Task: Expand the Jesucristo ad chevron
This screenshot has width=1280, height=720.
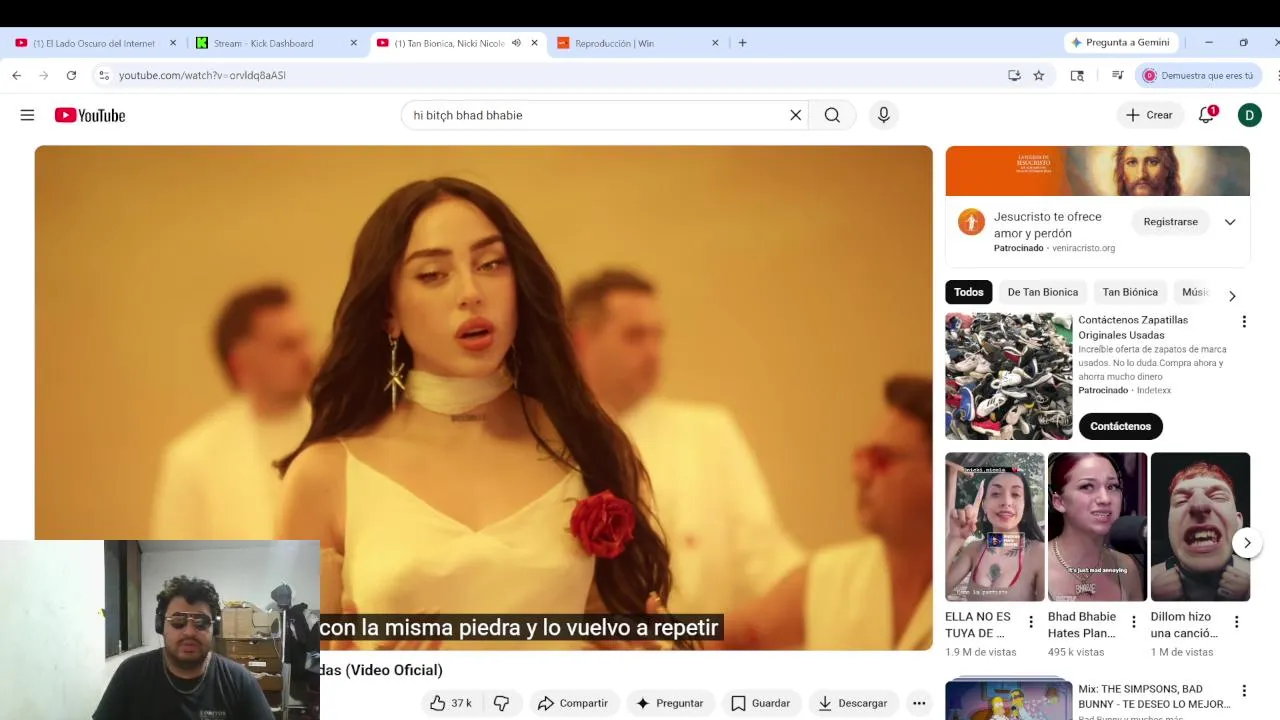Action: pos(1230,222)
